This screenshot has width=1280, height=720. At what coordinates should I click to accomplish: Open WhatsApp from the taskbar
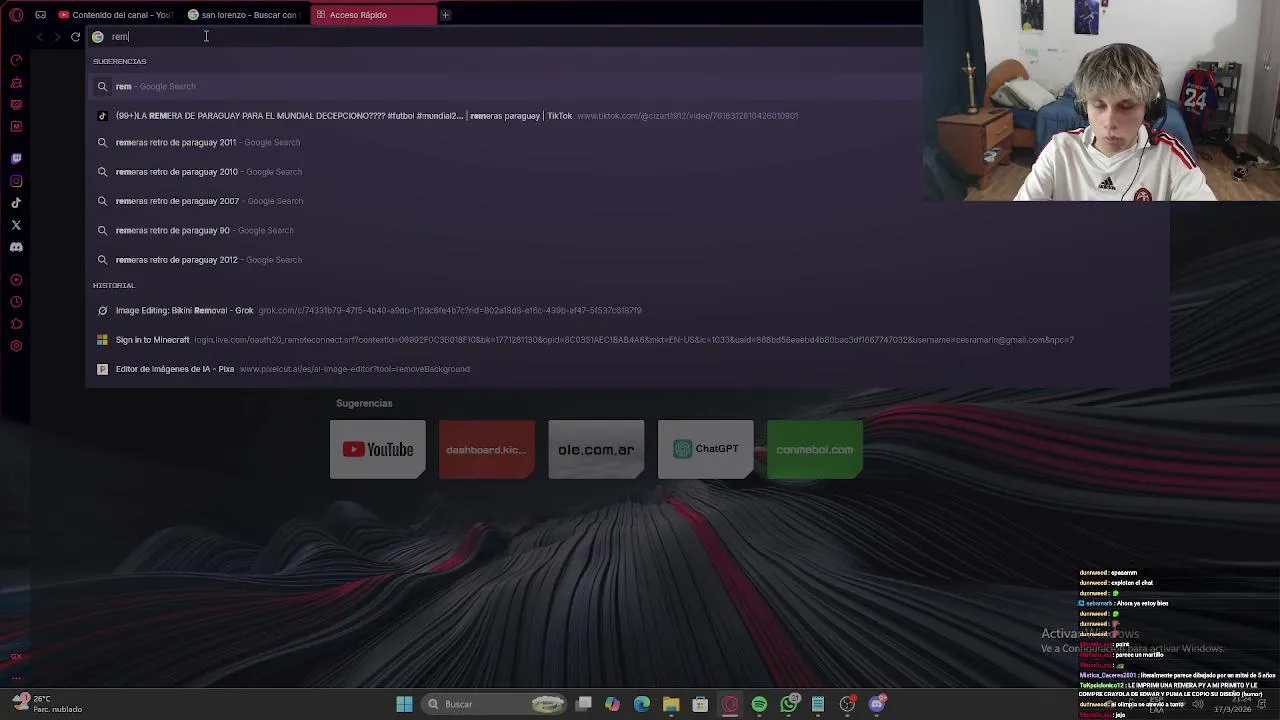pos(789,704)
